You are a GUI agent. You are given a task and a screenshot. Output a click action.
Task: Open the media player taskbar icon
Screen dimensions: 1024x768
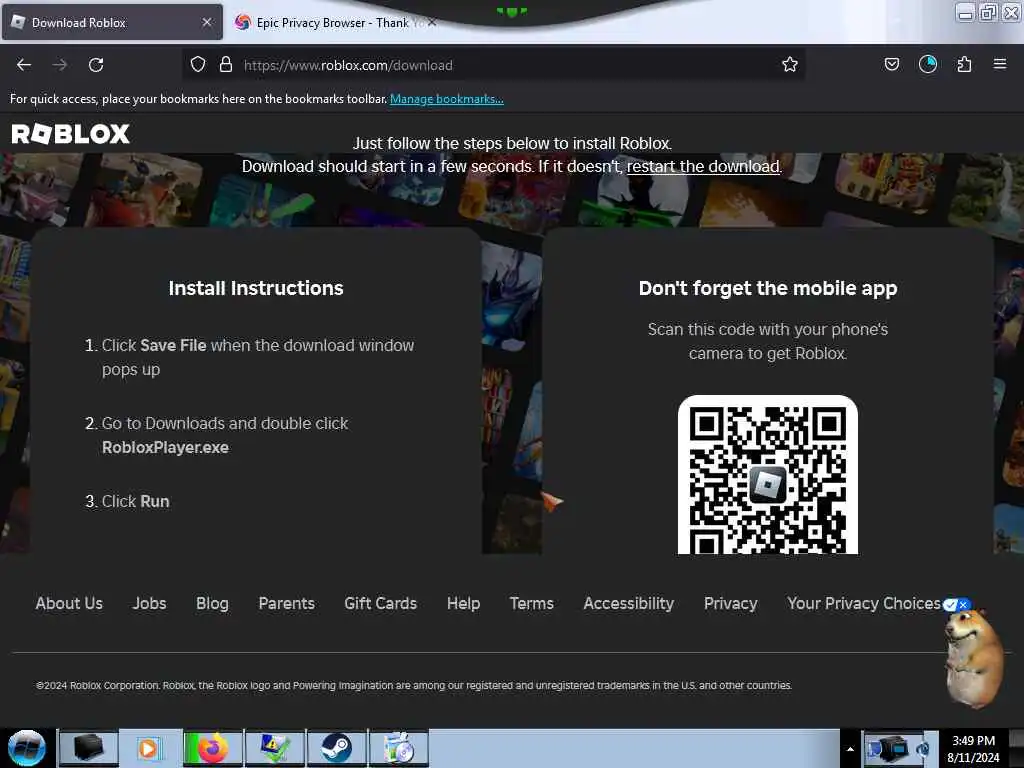pyautogui.click(x=150, y=748)
